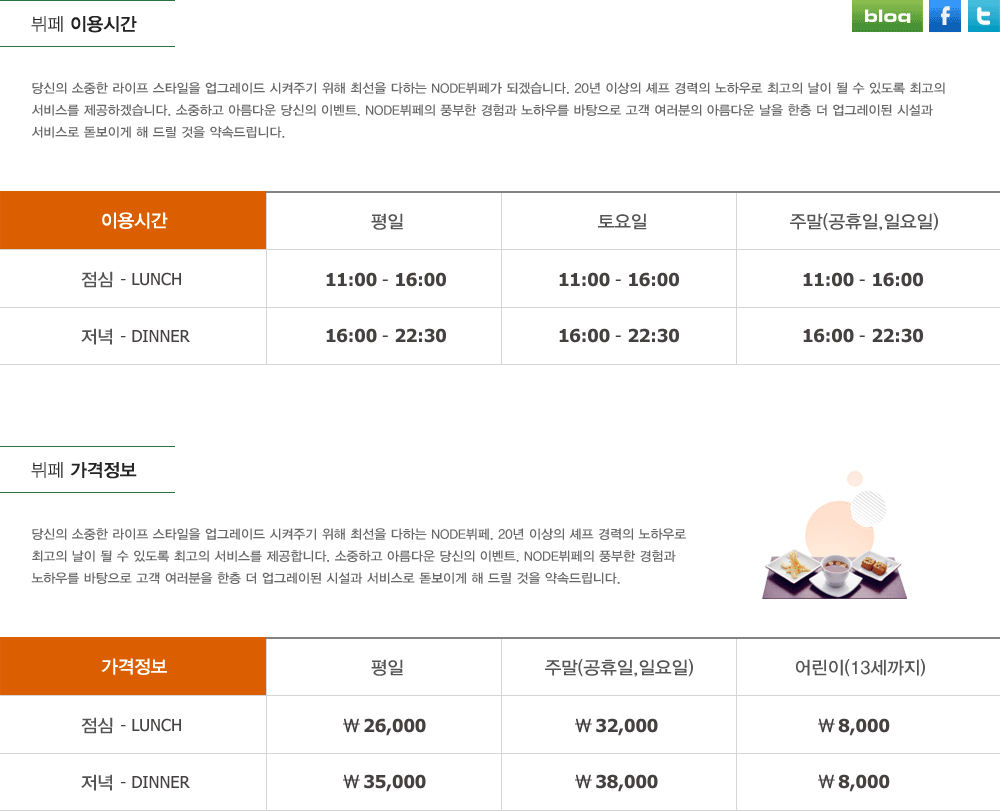Click the weekend lunch price ₩ 32,000

tap(617, 726)
